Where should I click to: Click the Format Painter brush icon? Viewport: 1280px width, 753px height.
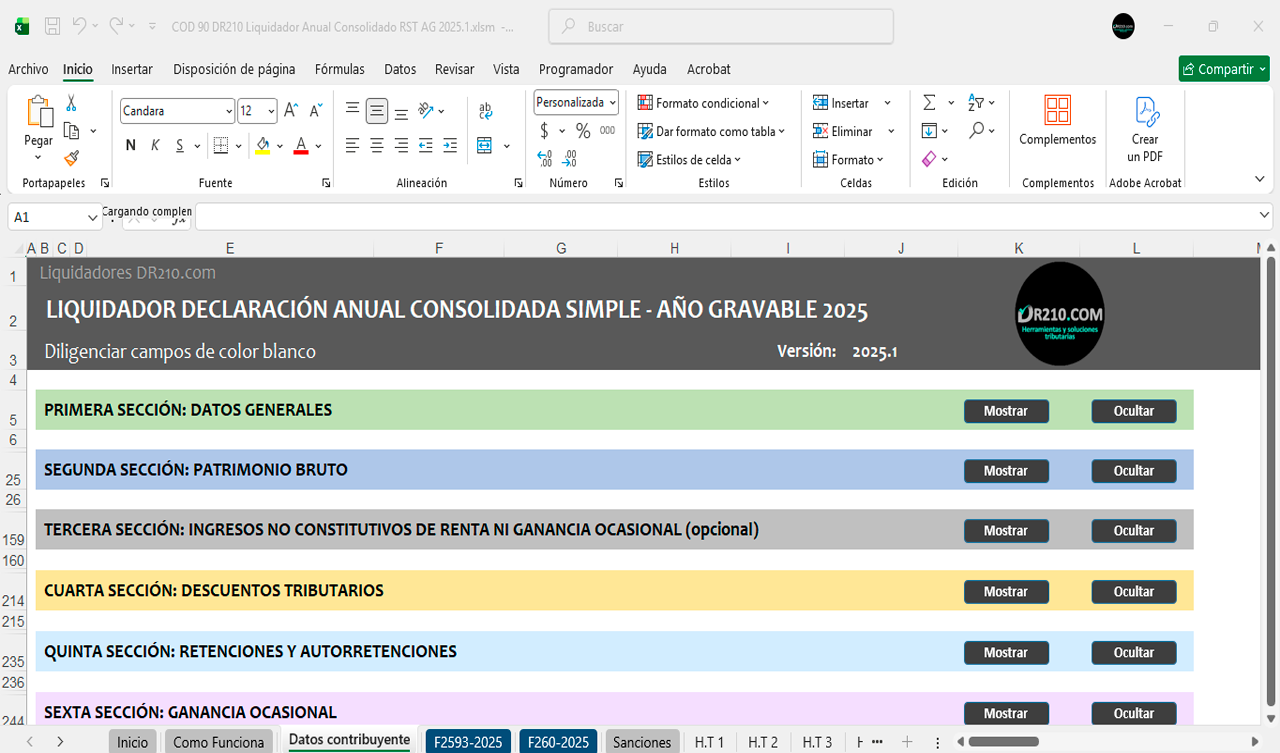(71, 158)
